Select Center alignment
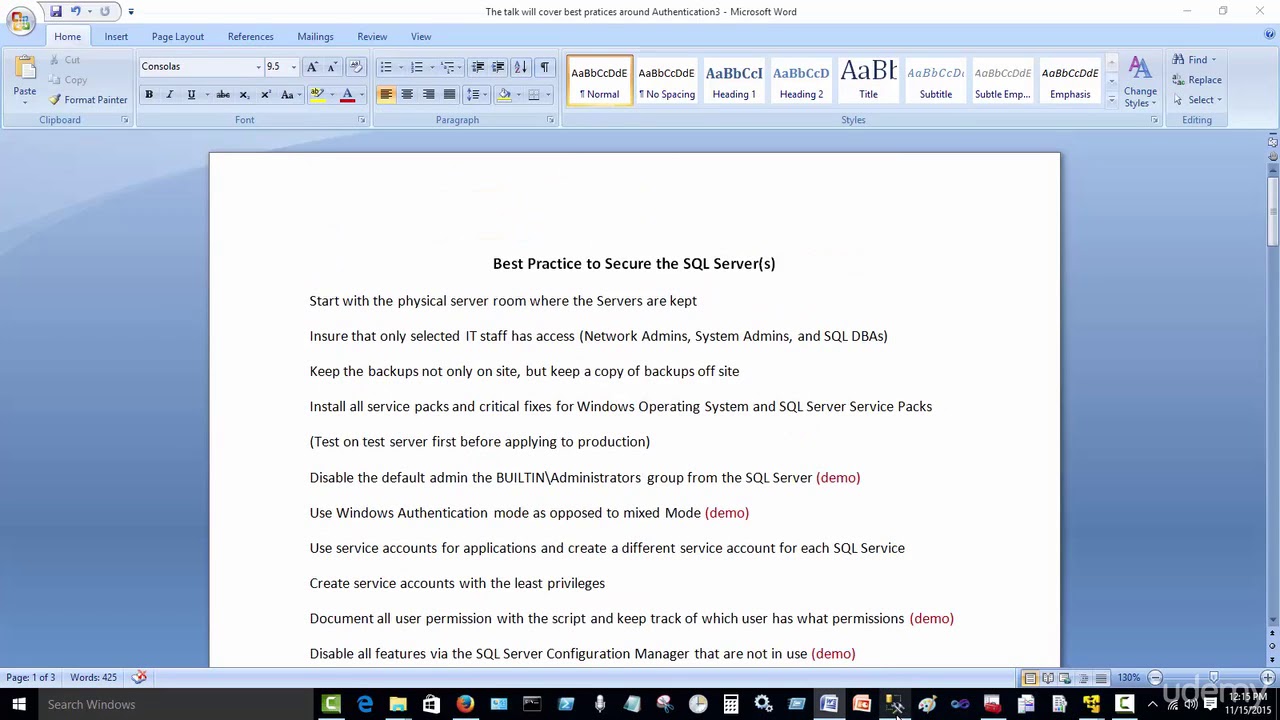 [407, 95]
